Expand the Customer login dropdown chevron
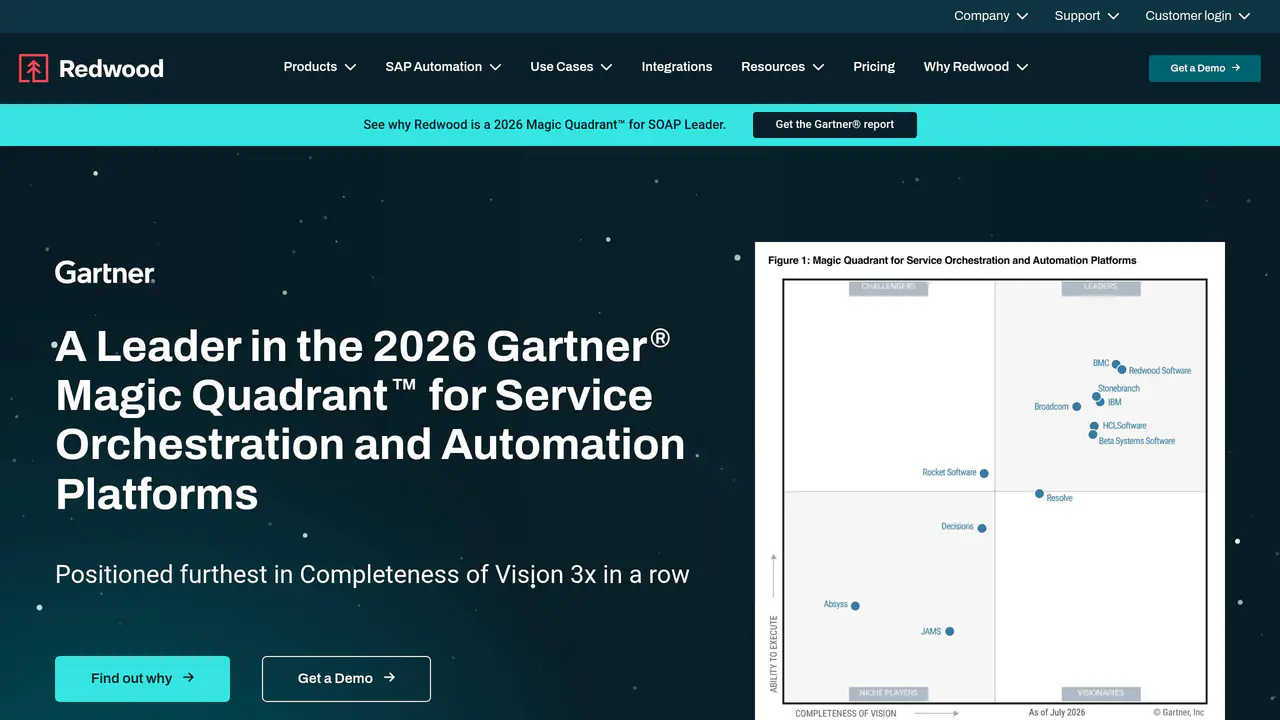 [x=1244, y=16]
